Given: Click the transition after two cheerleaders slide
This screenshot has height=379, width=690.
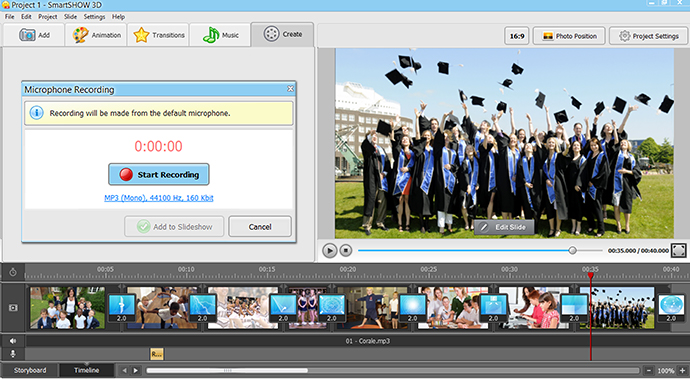Looking at the screenshot, I should [x=331, y=308].
